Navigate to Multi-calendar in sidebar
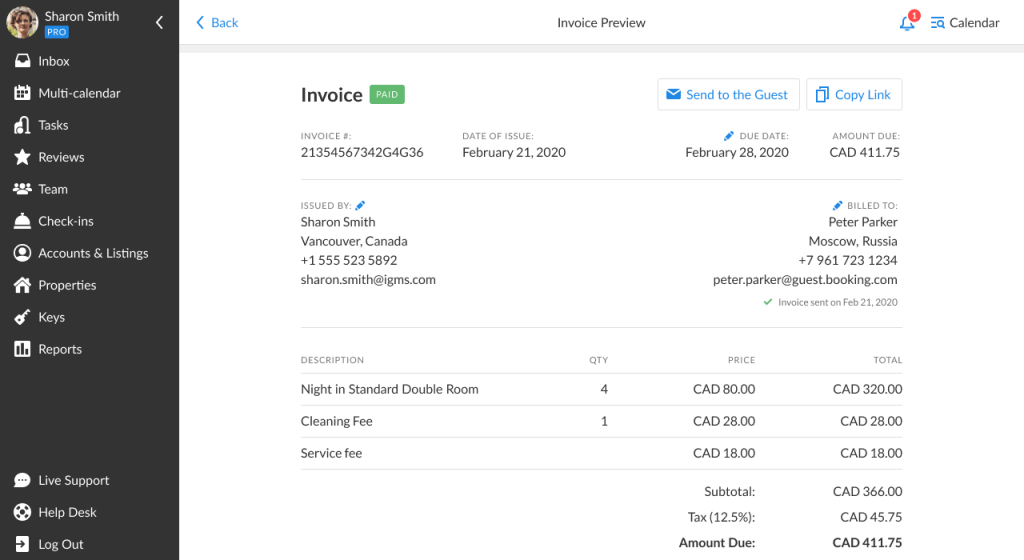1024x560 pixels. point(79,93)
